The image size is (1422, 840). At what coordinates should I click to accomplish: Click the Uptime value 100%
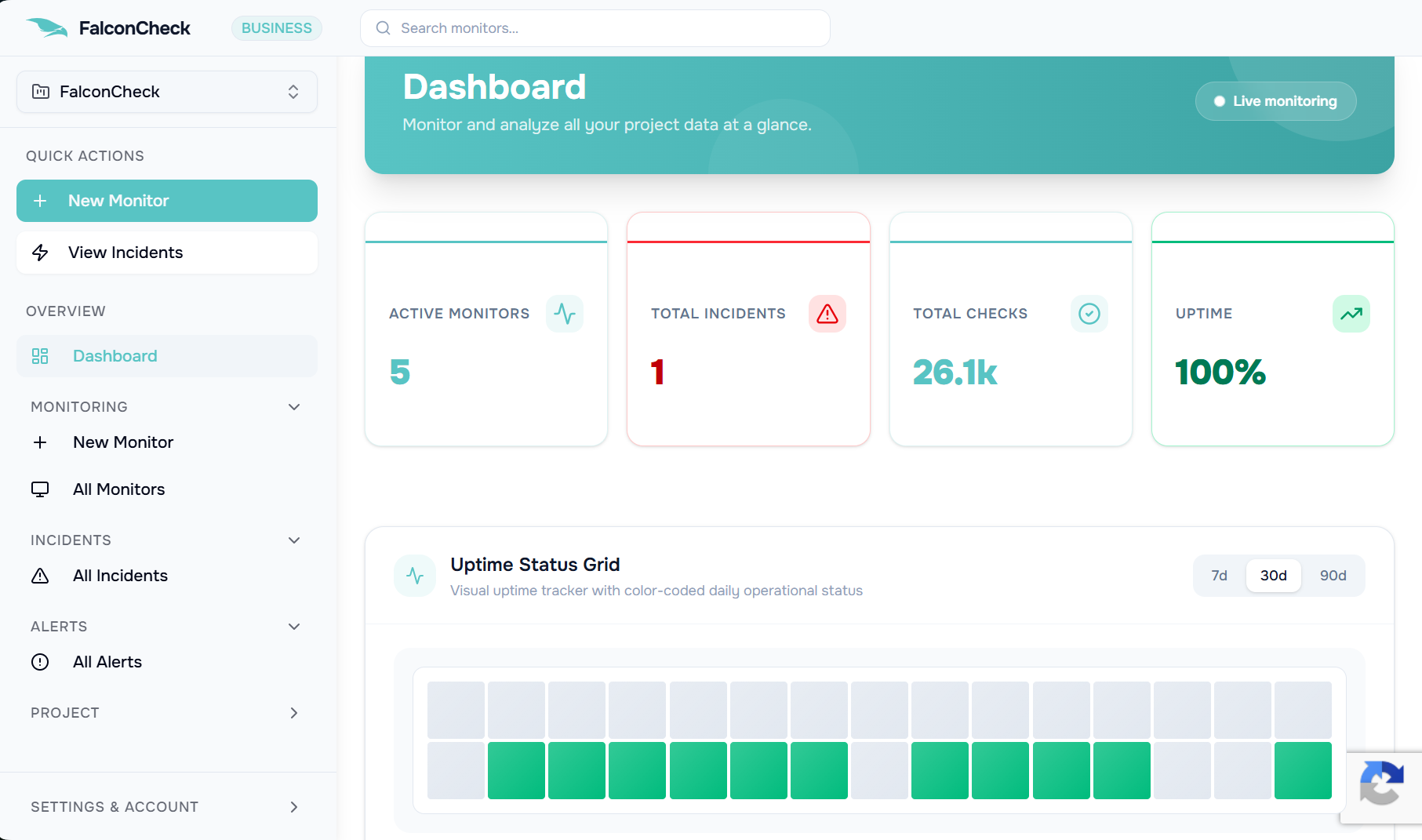[1220, 372]
